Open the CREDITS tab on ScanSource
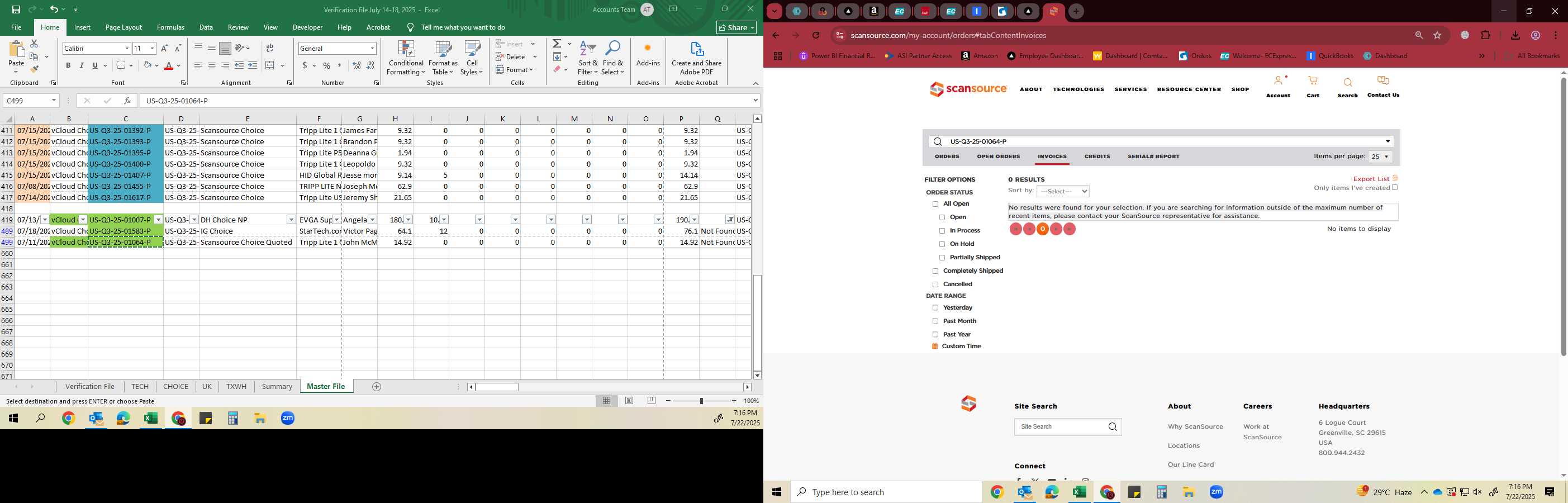Viewport: 1568px width, 503px height. tap(1097, 156)
